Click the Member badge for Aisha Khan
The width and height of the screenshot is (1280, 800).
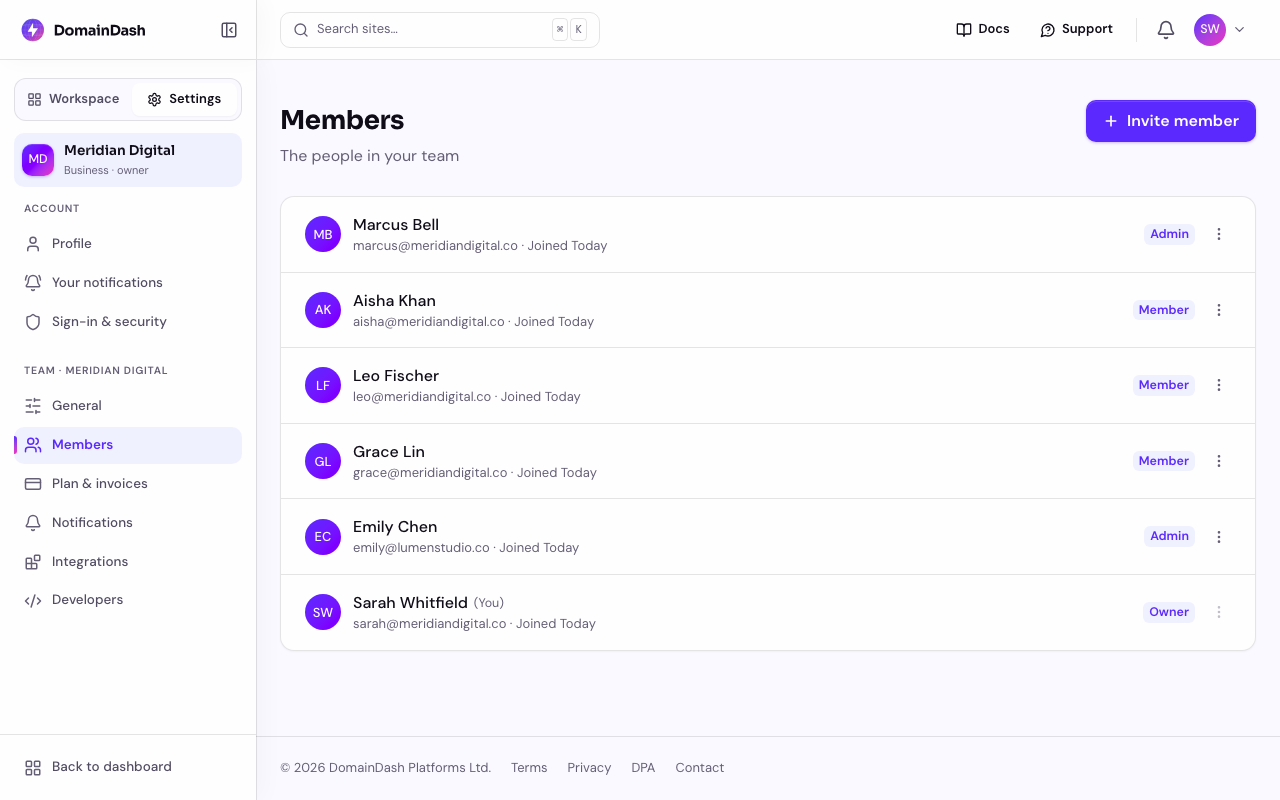pos(1164,310)
